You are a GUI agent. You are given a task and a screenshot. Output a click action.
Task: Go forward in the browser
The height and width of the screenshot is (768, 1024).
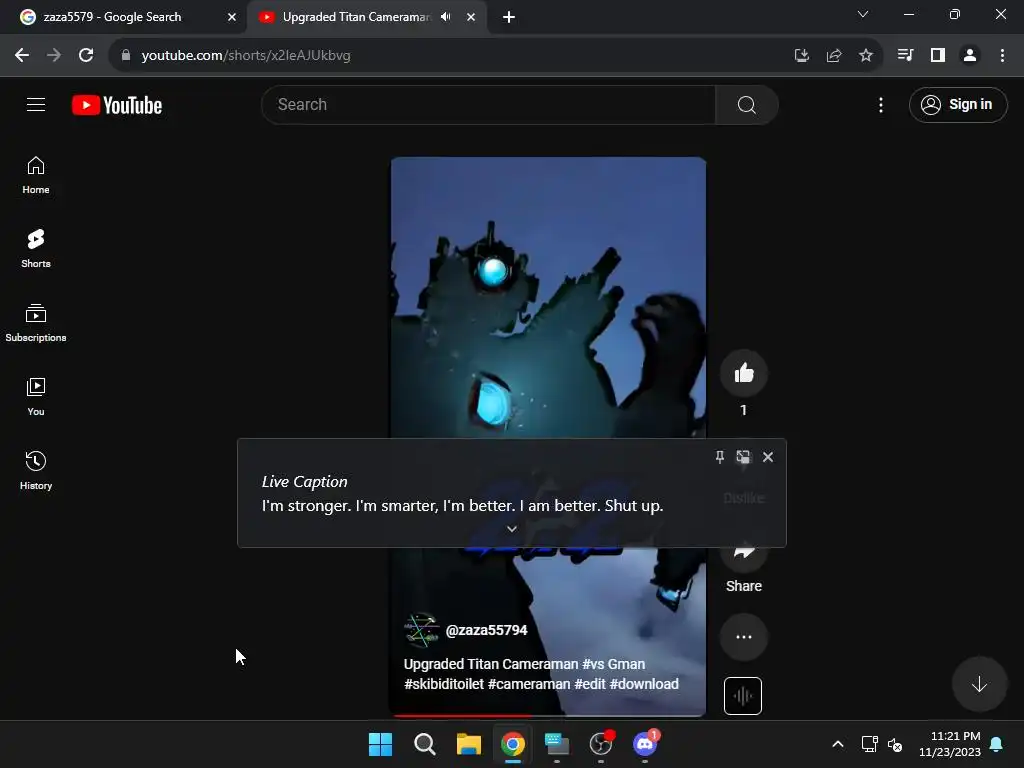click(54, 56)
